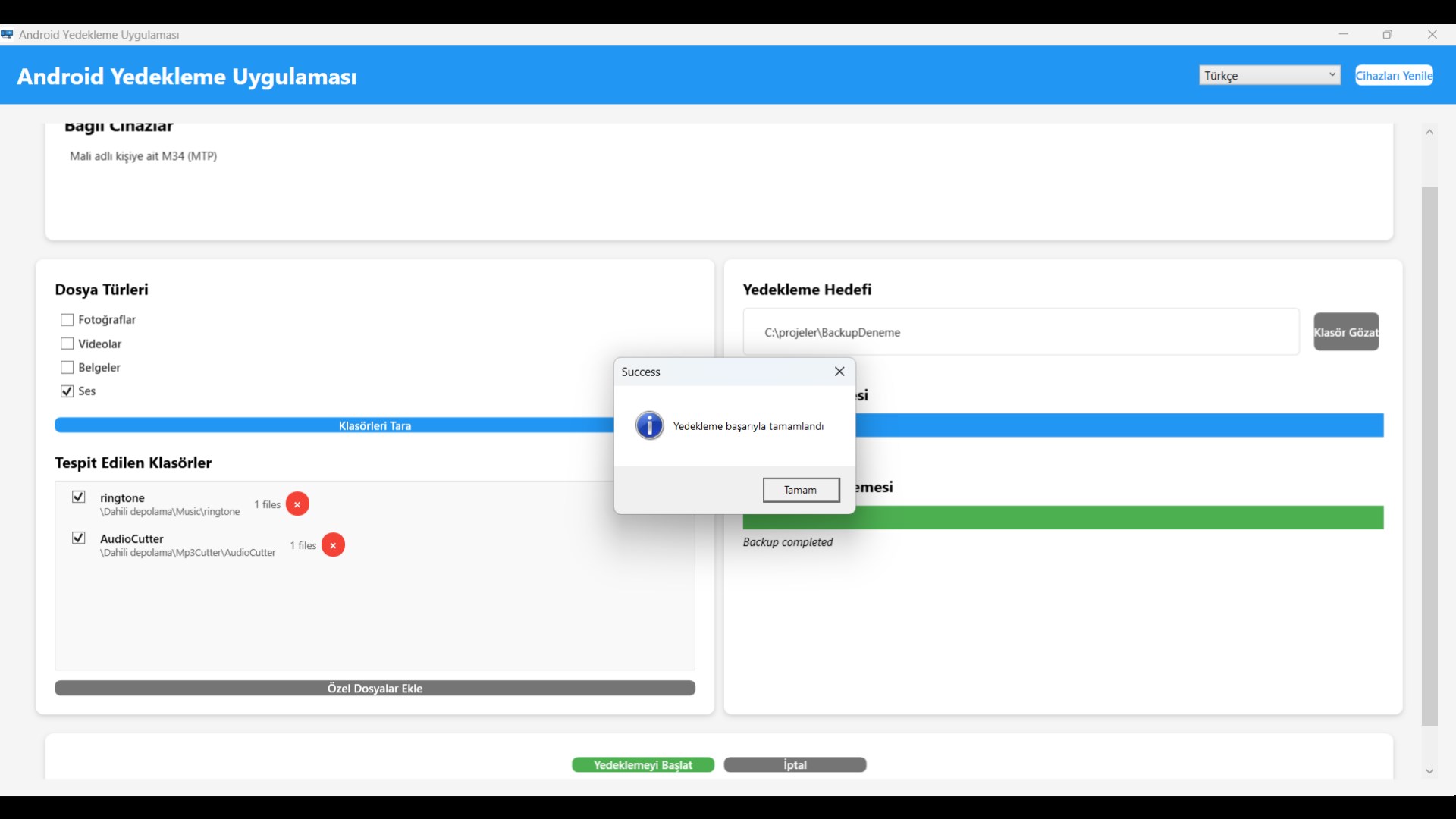The image size is (1456, 819).
Task: Deselect the ringtone folder checkbox
Action: coord(79,497)
